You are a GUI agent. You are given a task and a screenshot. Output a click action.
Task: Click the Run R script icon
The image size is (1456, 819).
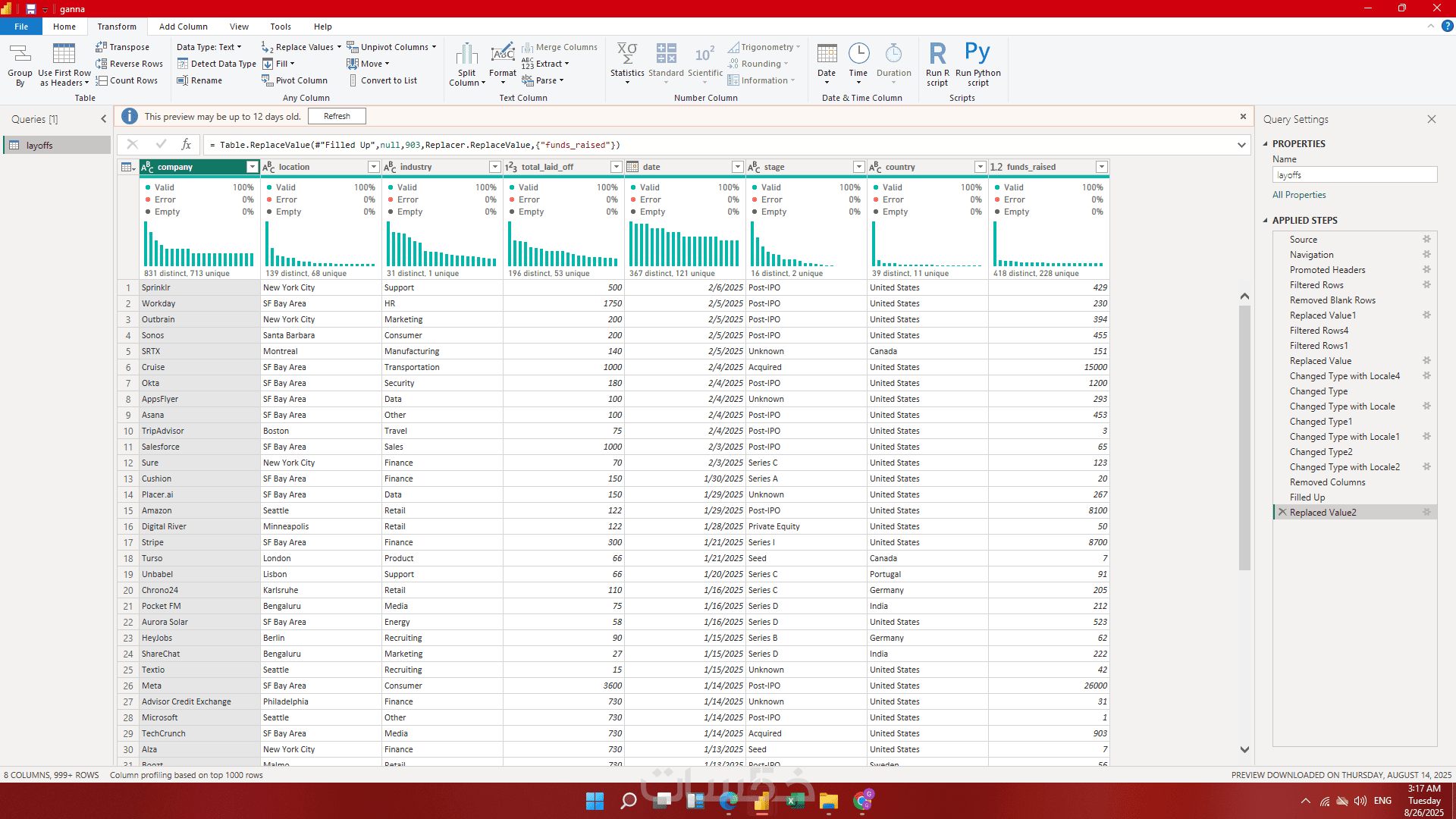pos(937,64)
